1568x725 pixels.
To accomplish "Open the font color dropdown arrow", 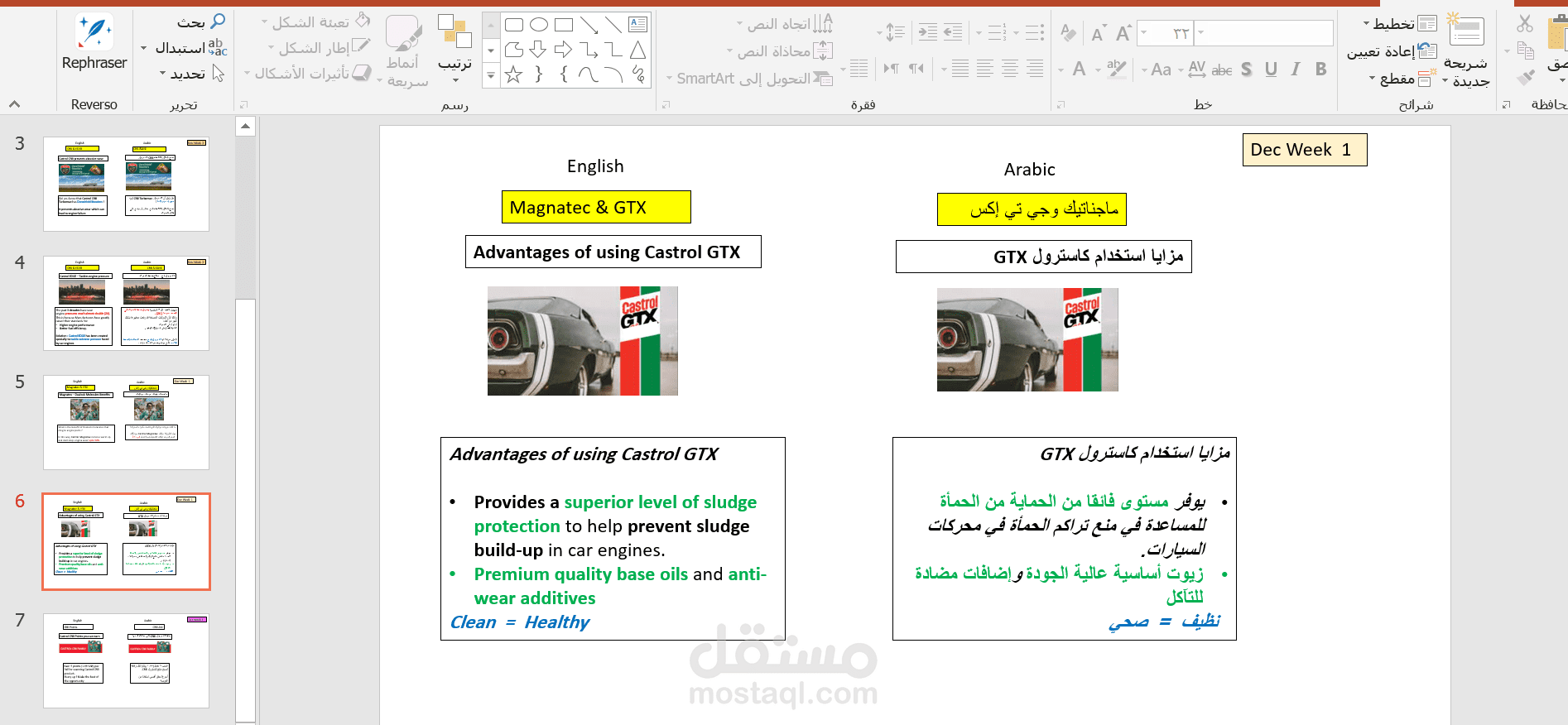I will [1061, 70].
